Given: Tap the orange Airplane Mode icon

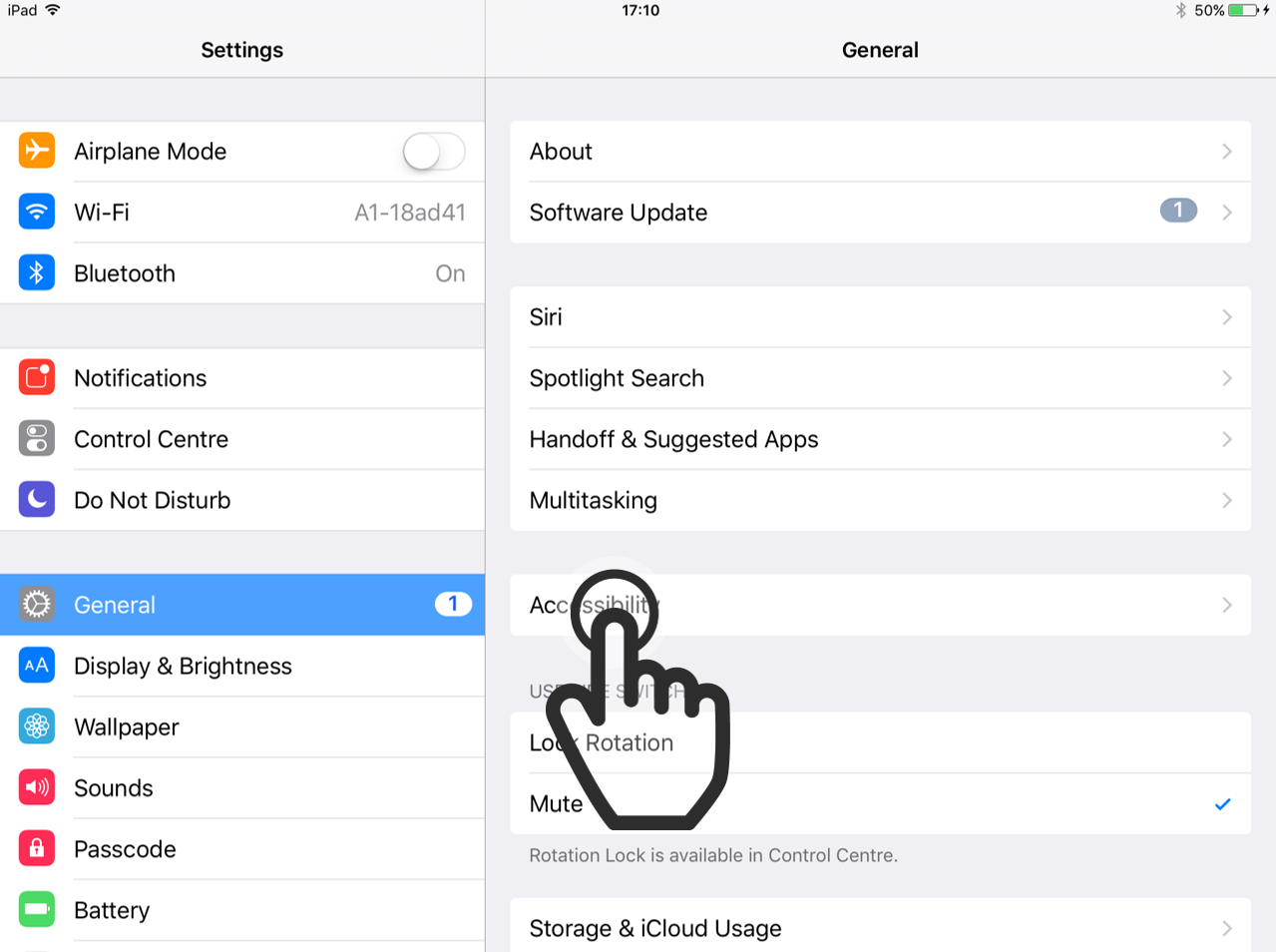Looking at the screenshot, I should click(37, 151).
